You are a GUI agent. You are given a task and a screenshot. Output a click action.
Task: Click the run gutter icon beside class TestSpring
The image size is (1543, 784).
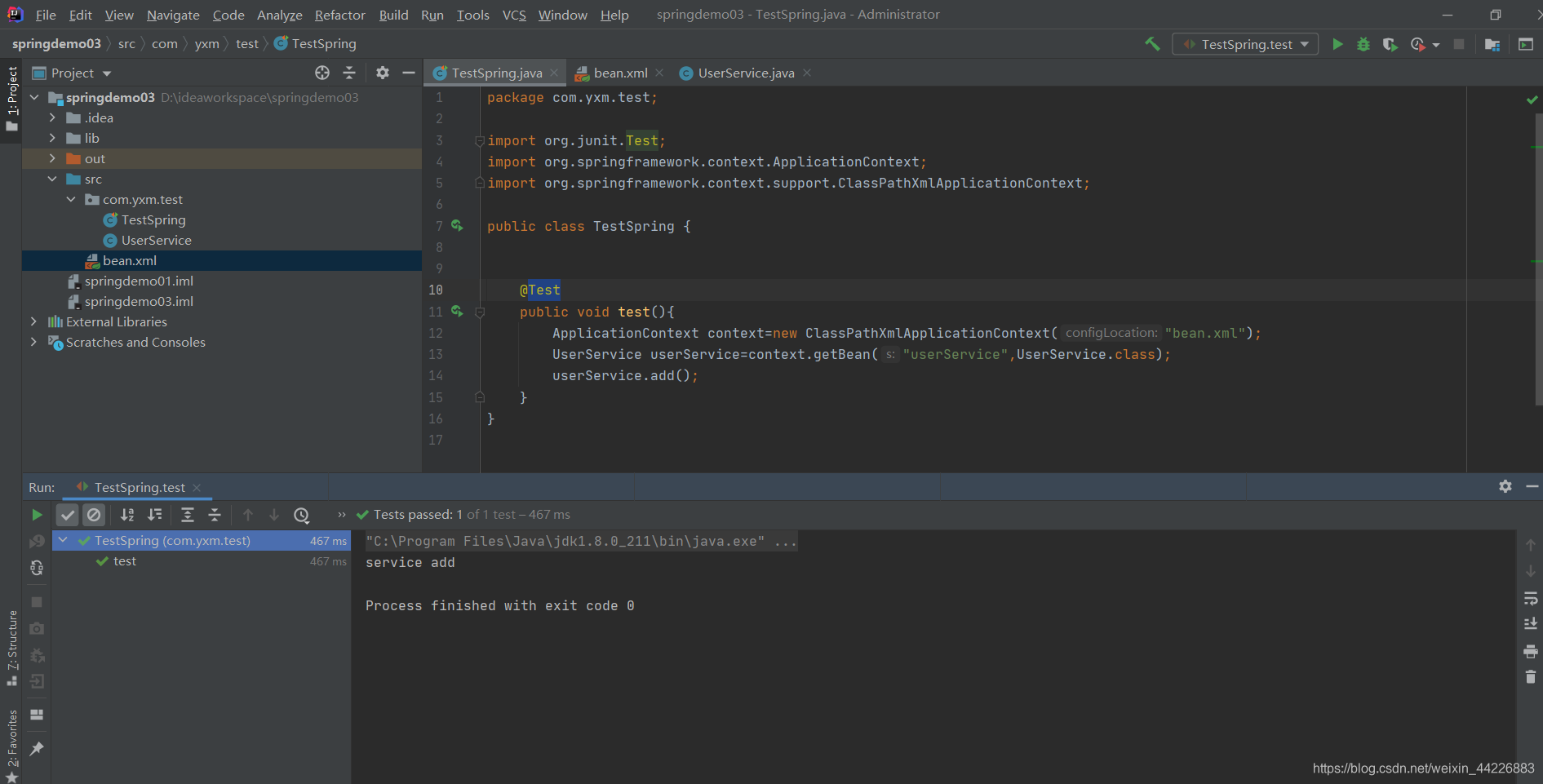[458, 226]
